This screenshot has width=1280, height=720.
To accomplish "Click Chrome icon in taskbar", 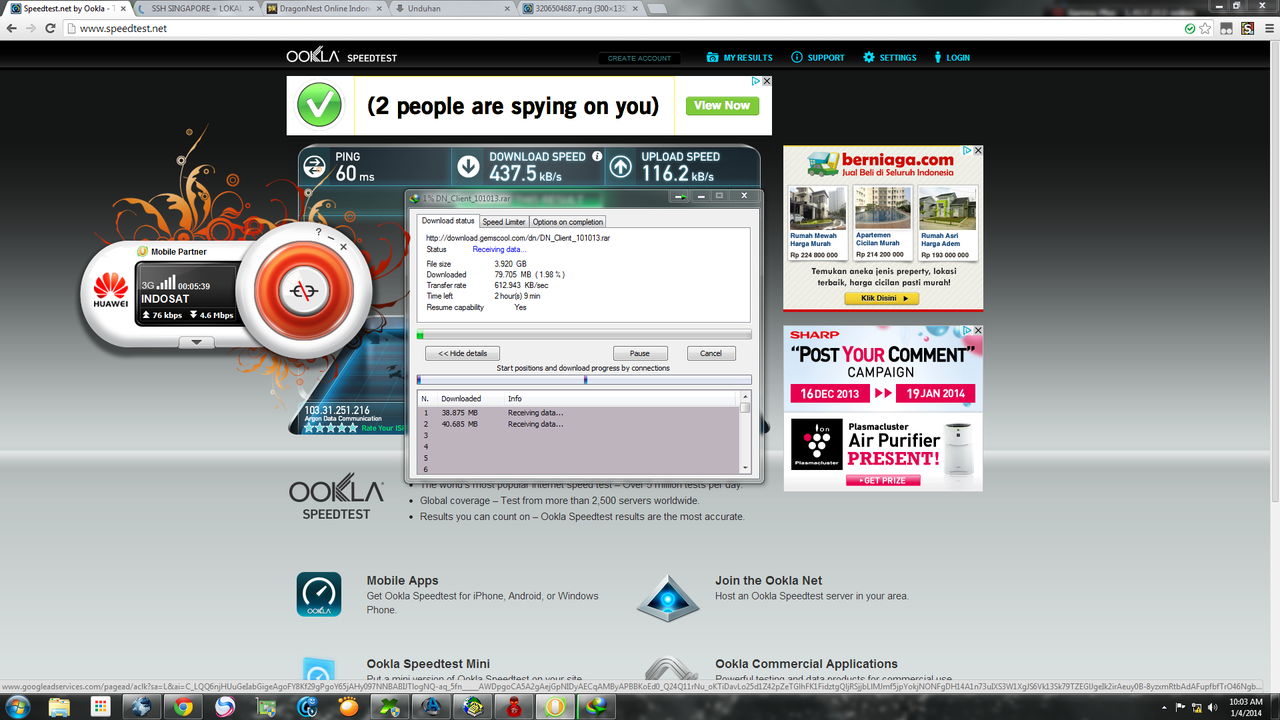I will [183, 706].
